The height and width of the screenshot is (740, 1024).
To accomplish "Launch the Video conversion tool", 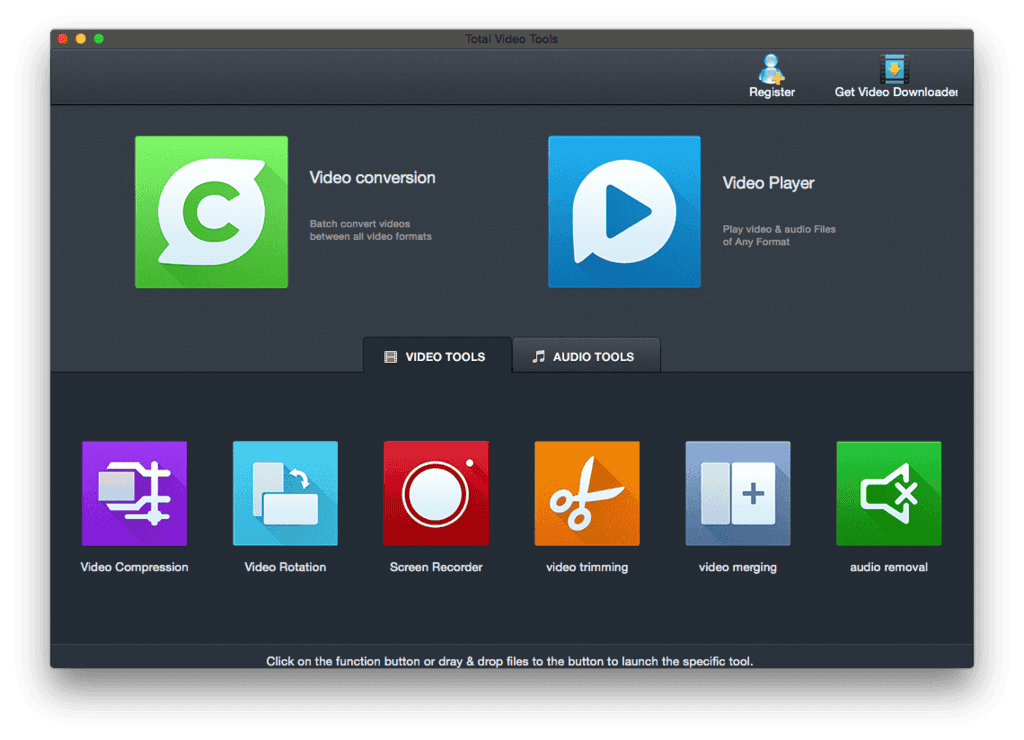I will (x=211, y=211).
